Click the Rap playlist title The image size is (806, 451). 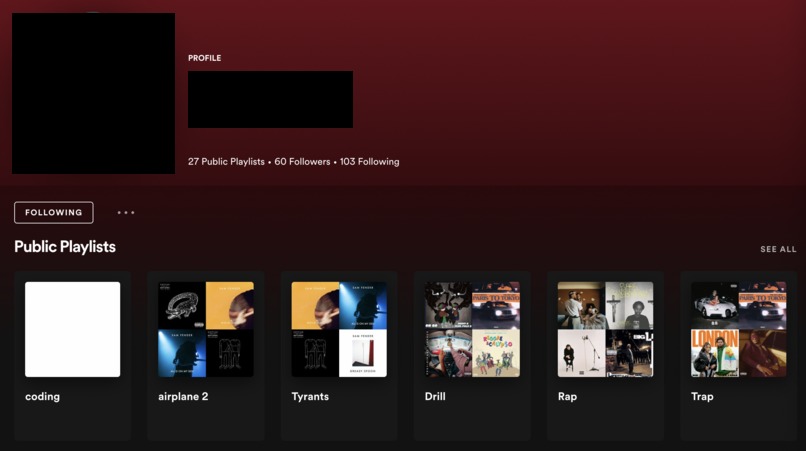(567, 396)
